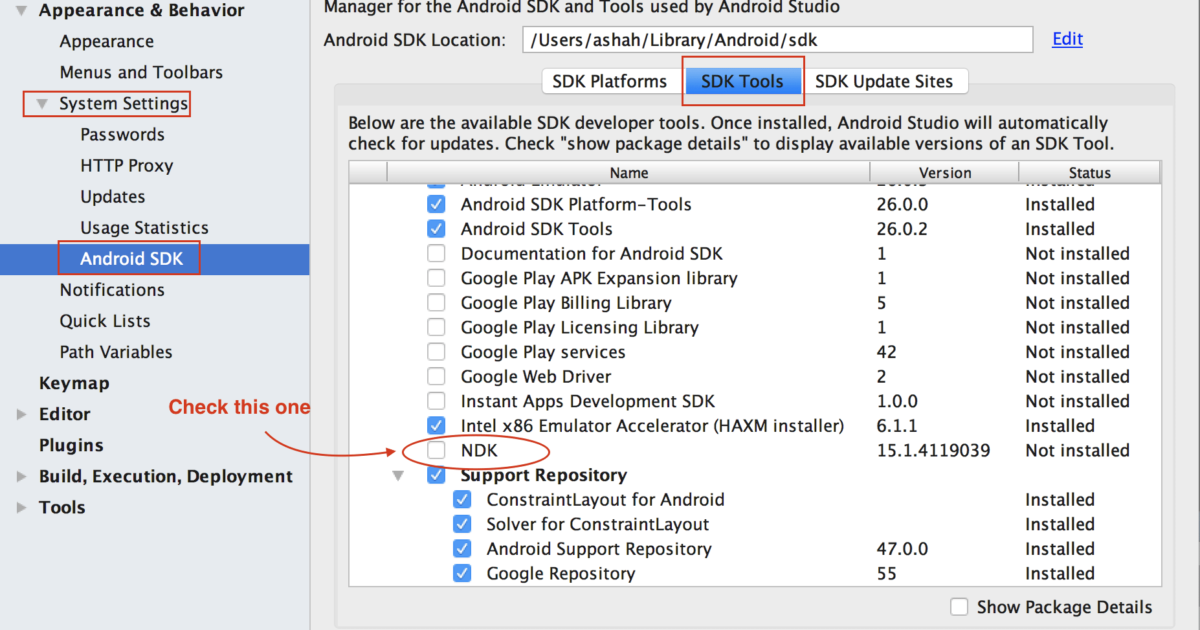Expand the Editor section arrow
This screenshot has height=630, width=1200.
[x=21, y=414]
